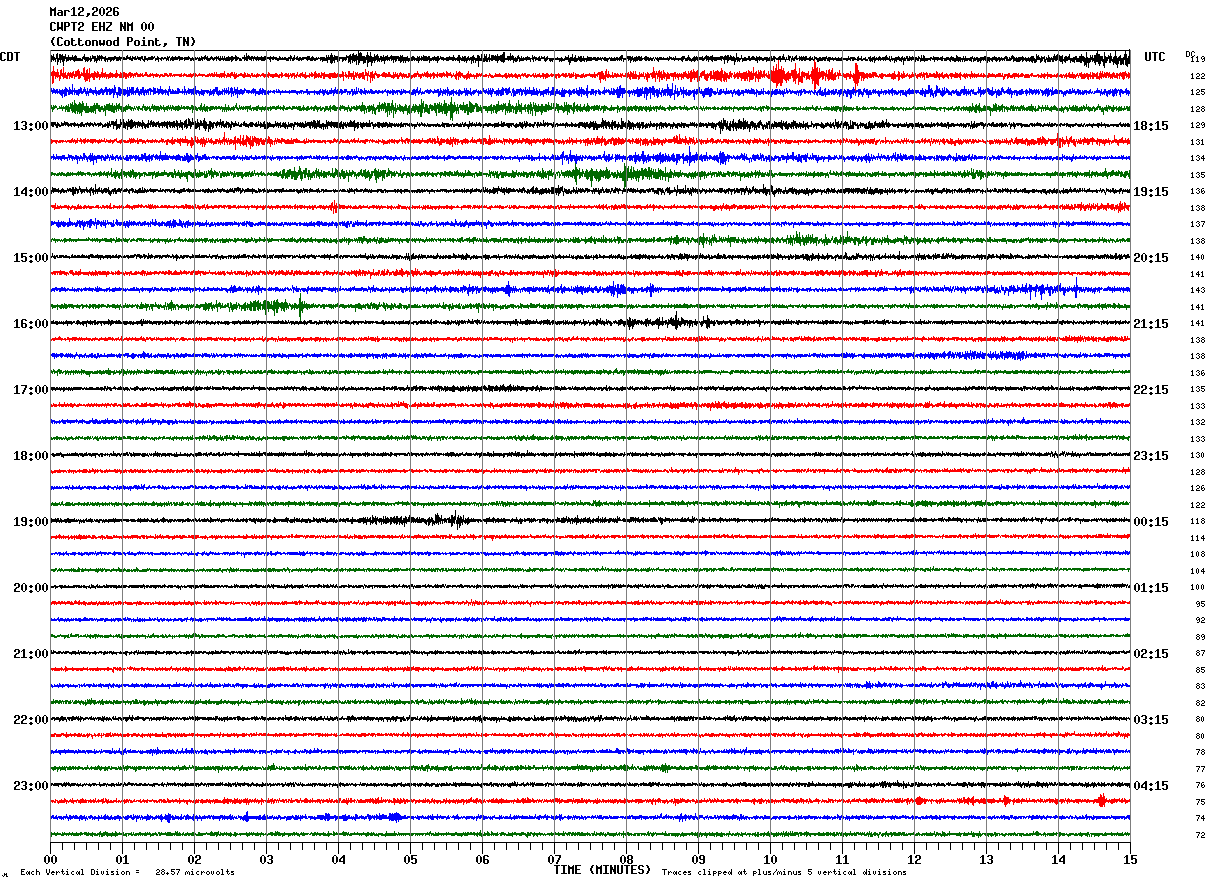Click the 20:15 UTC time label
This screenshot has height=886, width=1210.
click(1151, 258)
